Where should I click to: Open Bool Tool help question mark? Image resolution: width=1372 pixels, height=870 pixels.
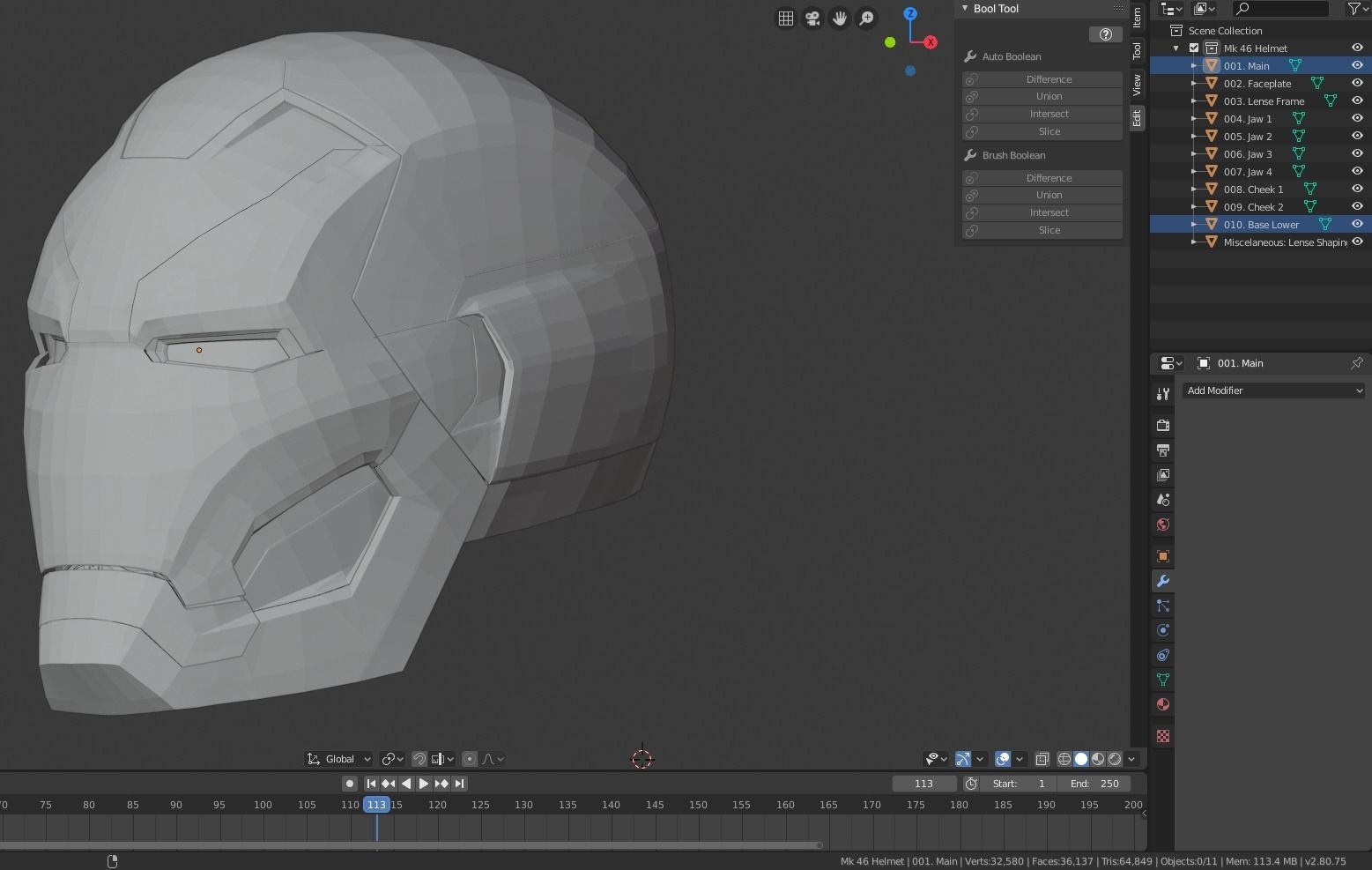pos(1105,34)
